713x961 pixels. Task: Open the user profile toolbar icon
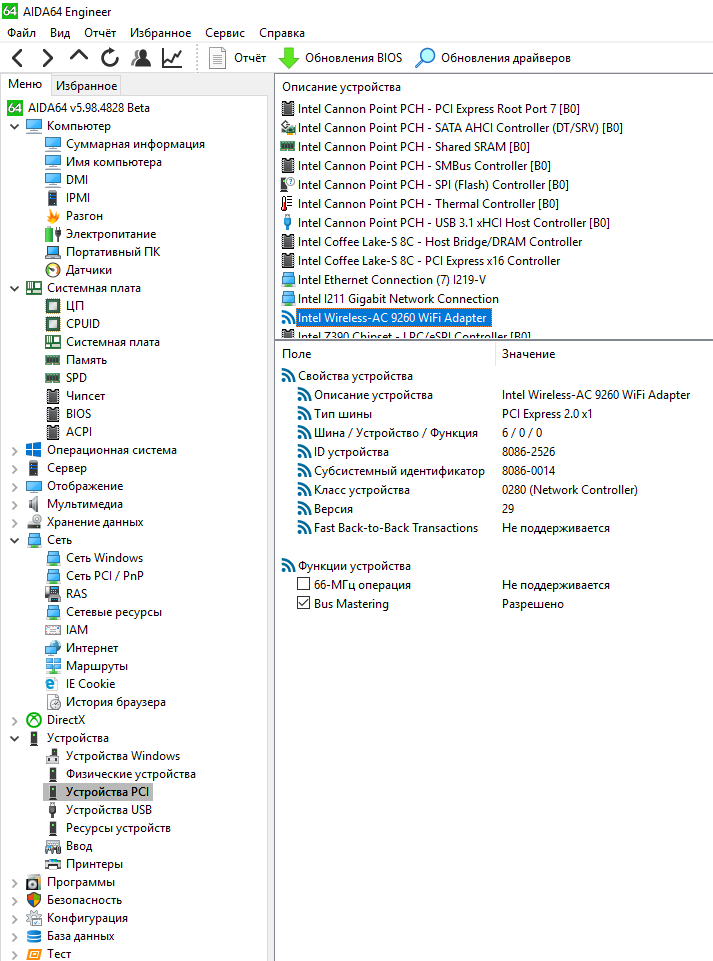tap(141, 58)
